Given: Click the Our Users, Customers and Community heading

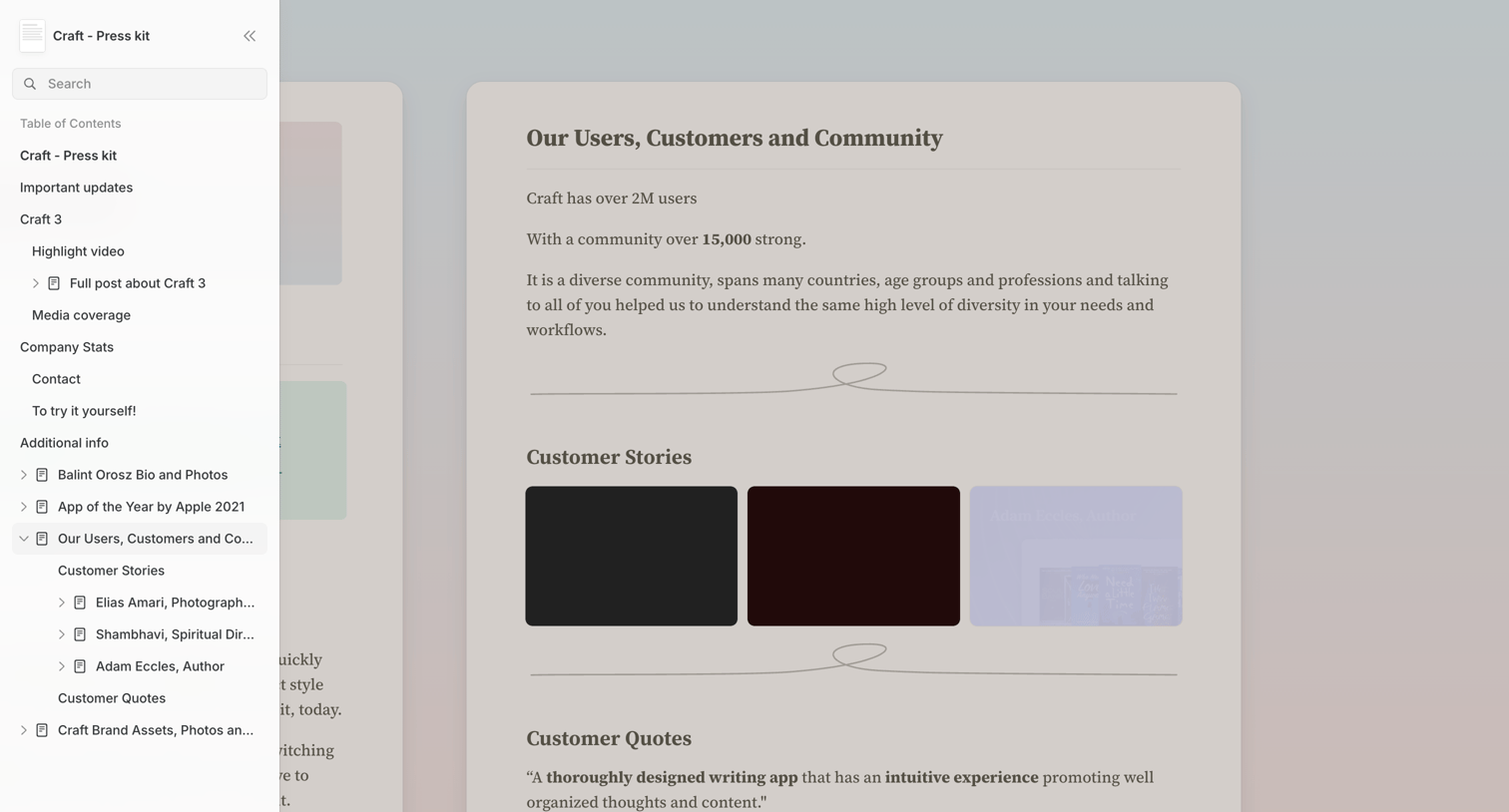Looking at the screenshot, I should 735,139.
